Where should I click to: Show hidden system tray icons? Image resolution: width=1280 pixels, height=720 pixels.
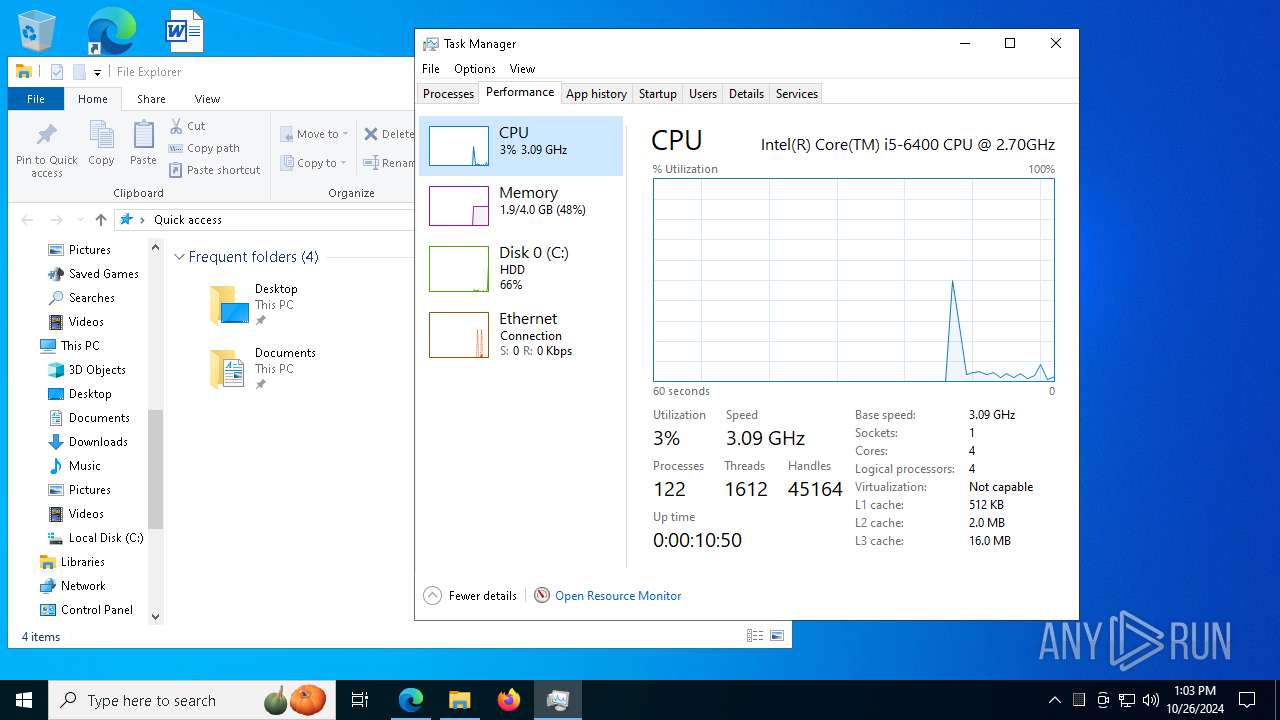click(x=1054, y=700)
